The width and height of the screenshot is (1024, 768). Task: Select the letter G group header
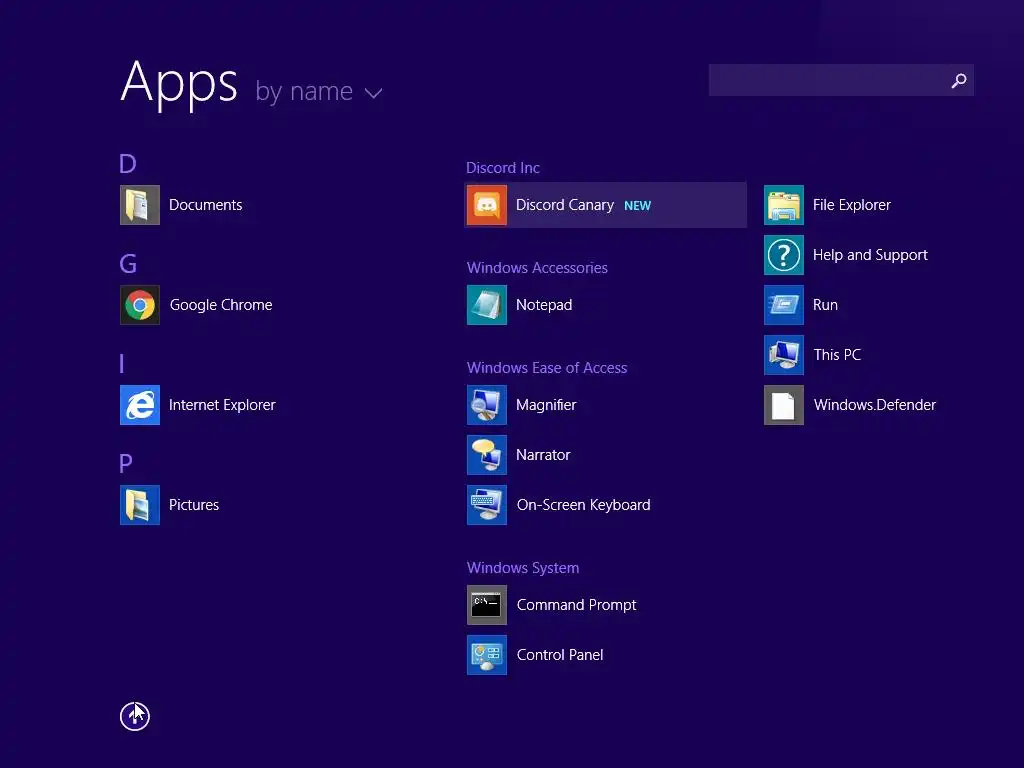point(128,264)
